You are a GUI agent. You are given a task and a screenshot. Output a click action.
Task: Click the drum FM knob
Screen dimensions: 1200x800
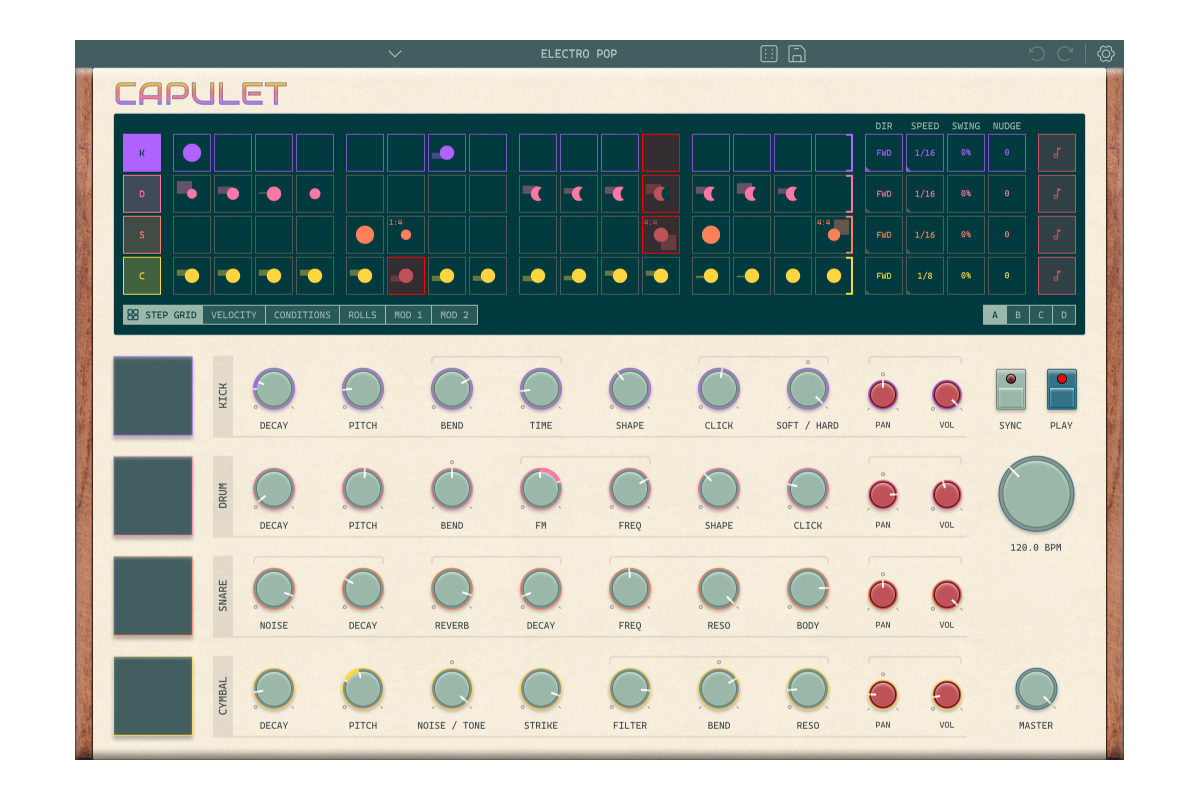click(541, 489)
